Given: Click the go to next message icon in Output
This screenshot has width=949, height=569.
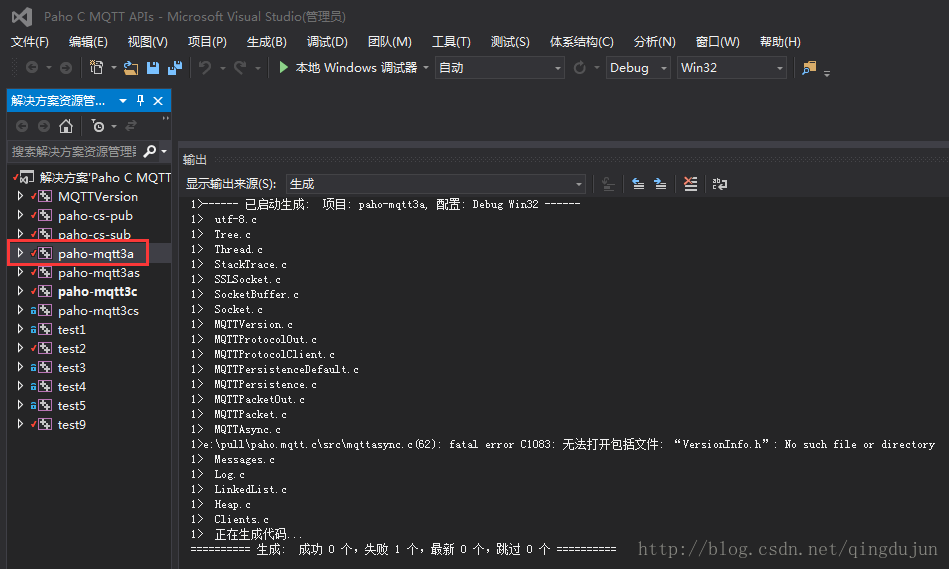Looking at the screenshot, I should point(660,183).
